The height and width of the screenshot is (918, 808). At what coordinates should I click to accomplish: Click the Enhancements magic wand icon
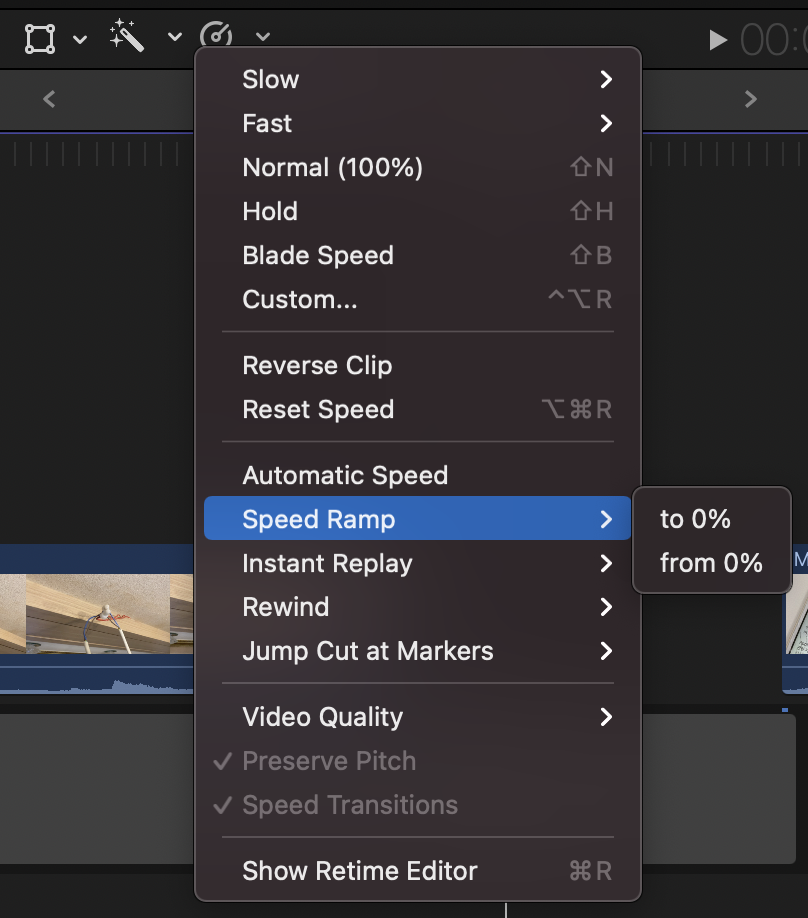(x=126, y=35)
